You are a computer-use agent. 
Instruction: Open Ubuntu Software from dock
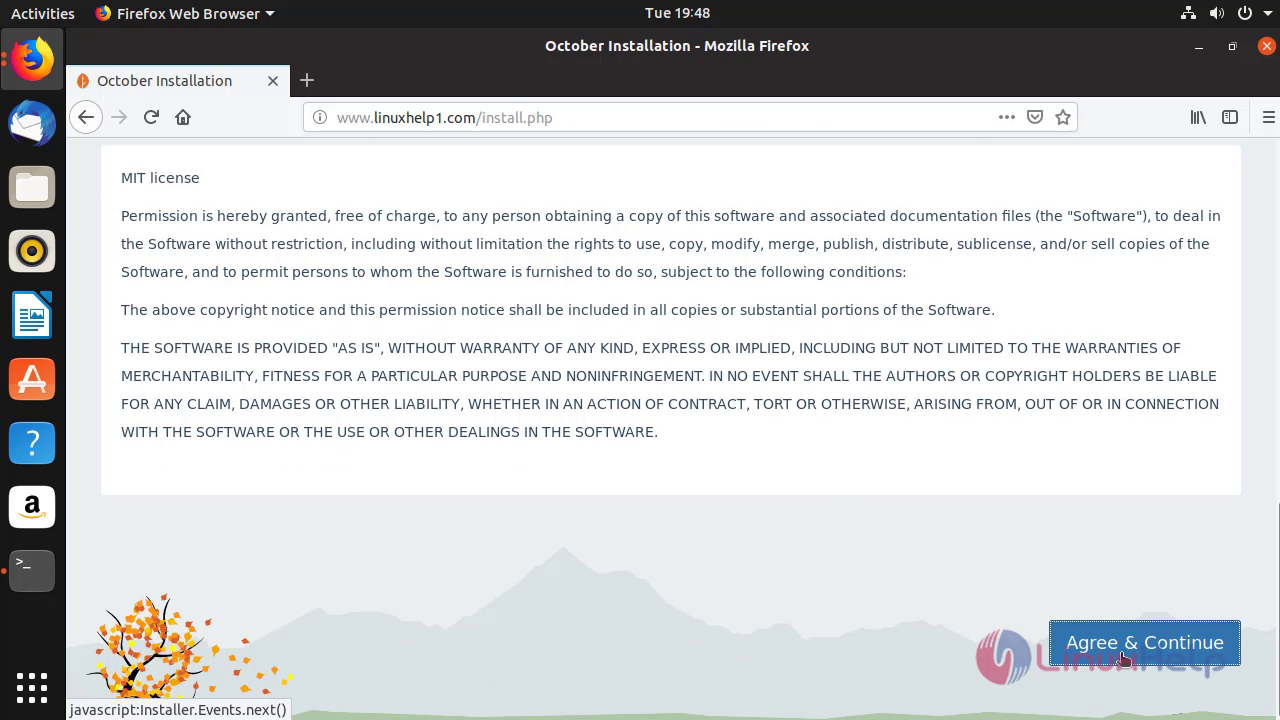tap(32, 380)
